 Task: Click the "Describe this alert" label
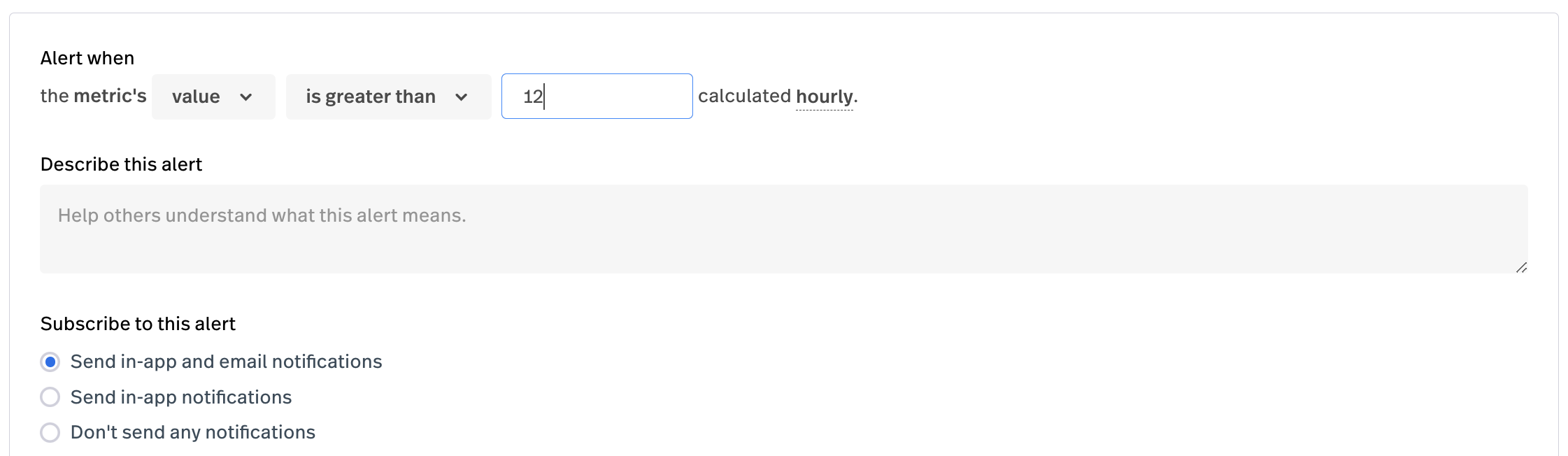(x=121, y=164)
